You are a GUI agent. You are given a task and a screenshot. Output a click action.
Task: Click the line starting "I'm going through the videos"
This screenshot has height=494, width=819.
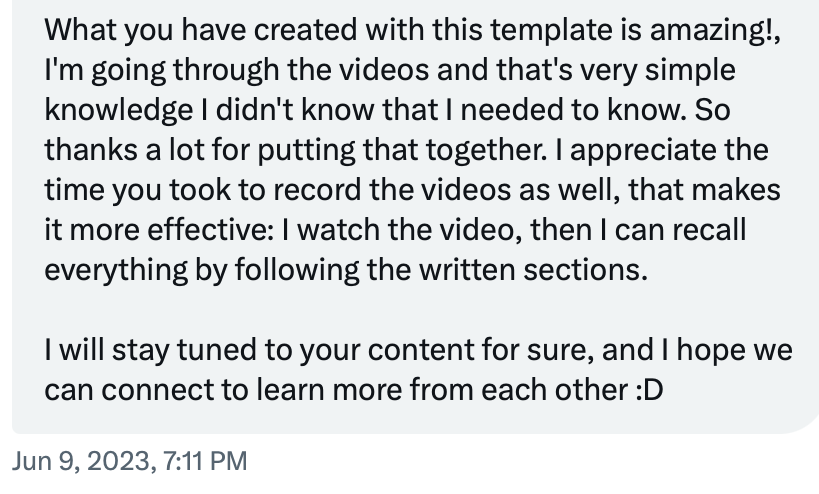tap(390, 70)
